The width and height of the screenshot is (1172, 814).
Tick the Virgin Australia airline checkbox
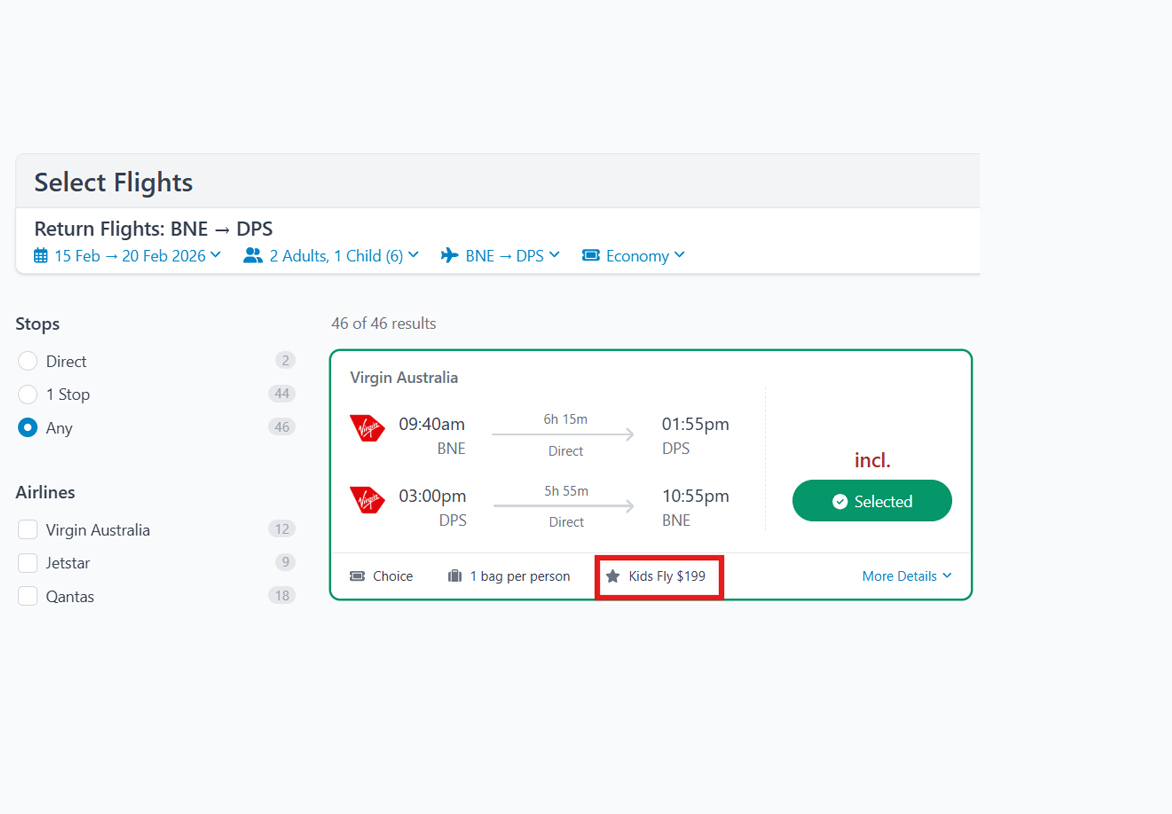click(x=28, y=530)
